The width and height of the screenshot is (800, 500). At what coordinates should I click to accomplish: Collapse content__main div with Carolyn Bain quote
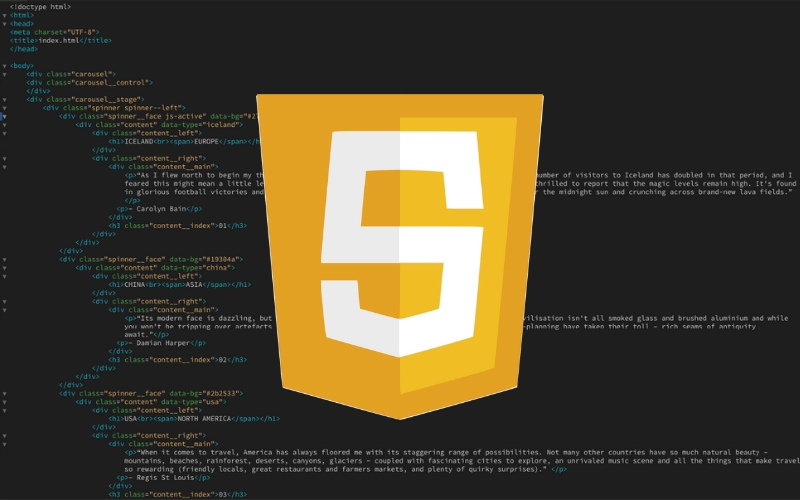coord(5,167)
